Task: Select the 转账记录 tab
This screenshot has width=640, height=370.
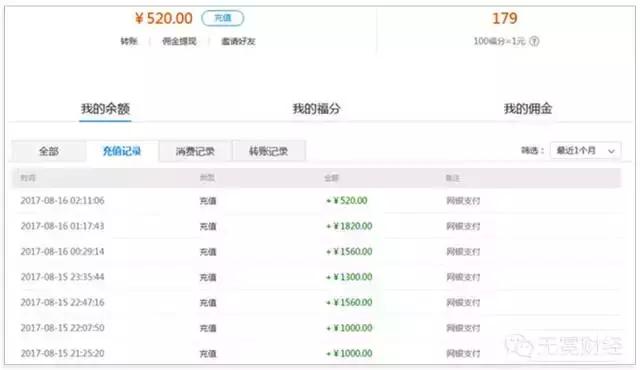Action: coord(269,151)
